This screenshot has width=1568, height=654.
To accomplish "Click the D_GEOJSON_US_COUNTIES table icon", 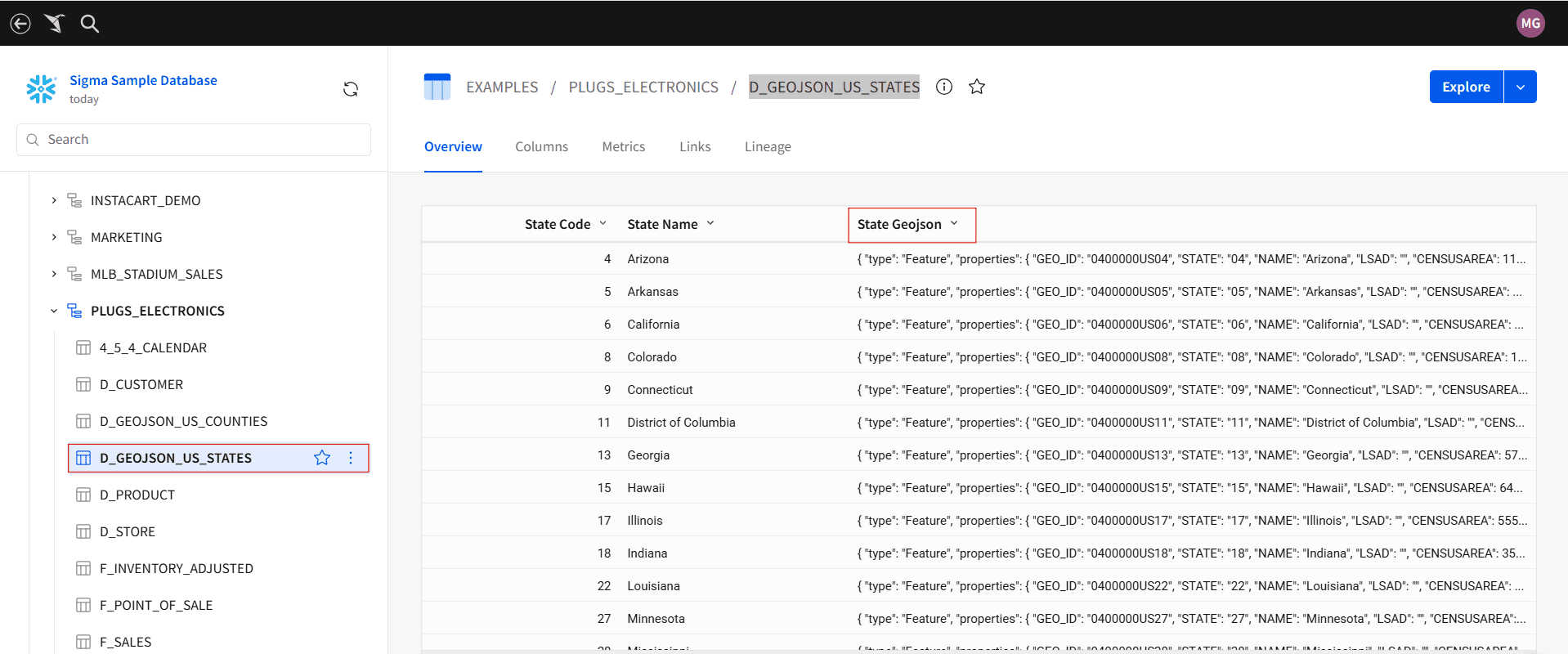I will pyautogui.click(x=83, y=421).
